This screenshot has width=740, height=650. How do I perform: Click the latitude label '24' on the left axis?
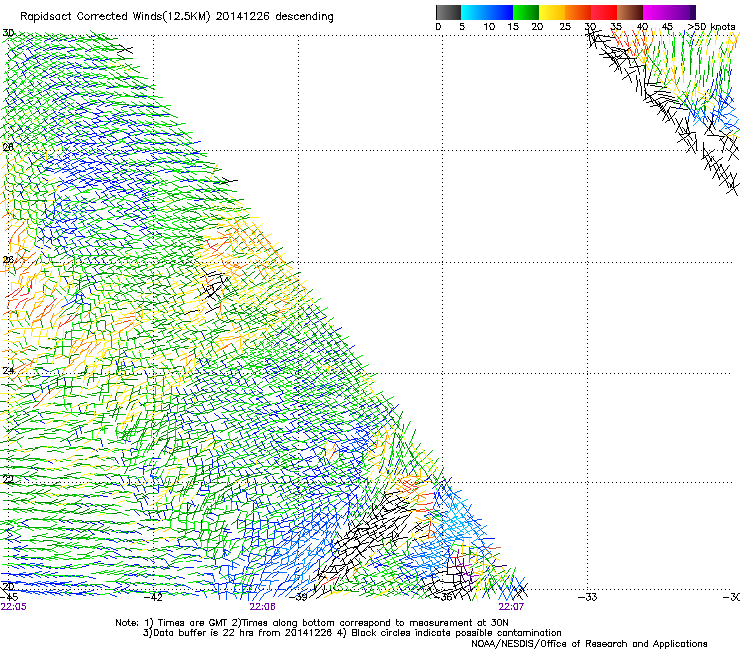click(x=8, y=371)
